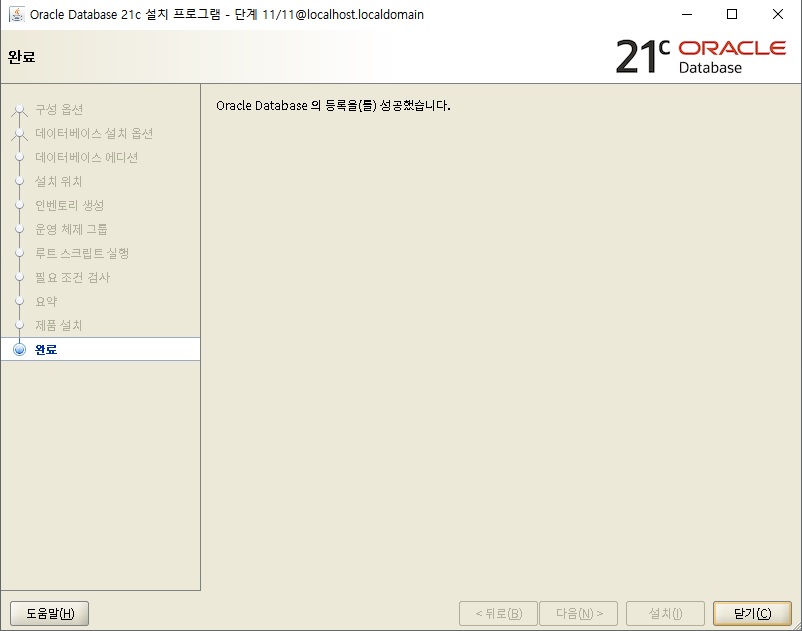Select the 루트 스크립트 실행 step
Viewport: 802px width, 631px height.
(82, 253)
